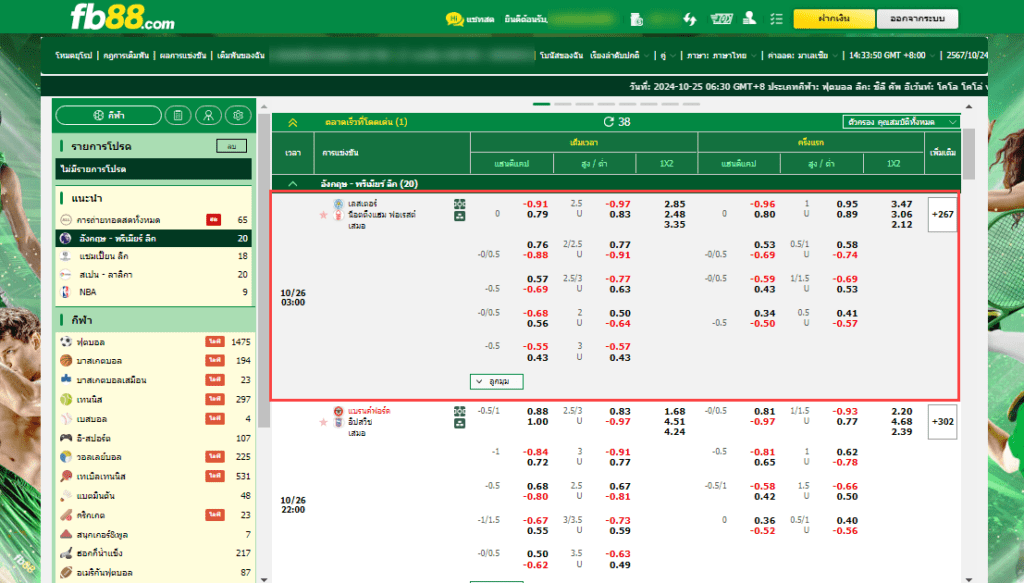Image resolution: width=1024 pixels, height=583 pixels.
Task: Select the ice hockey (ฮอกกี้น้ำแข็ง) icon
Action: 66,553
